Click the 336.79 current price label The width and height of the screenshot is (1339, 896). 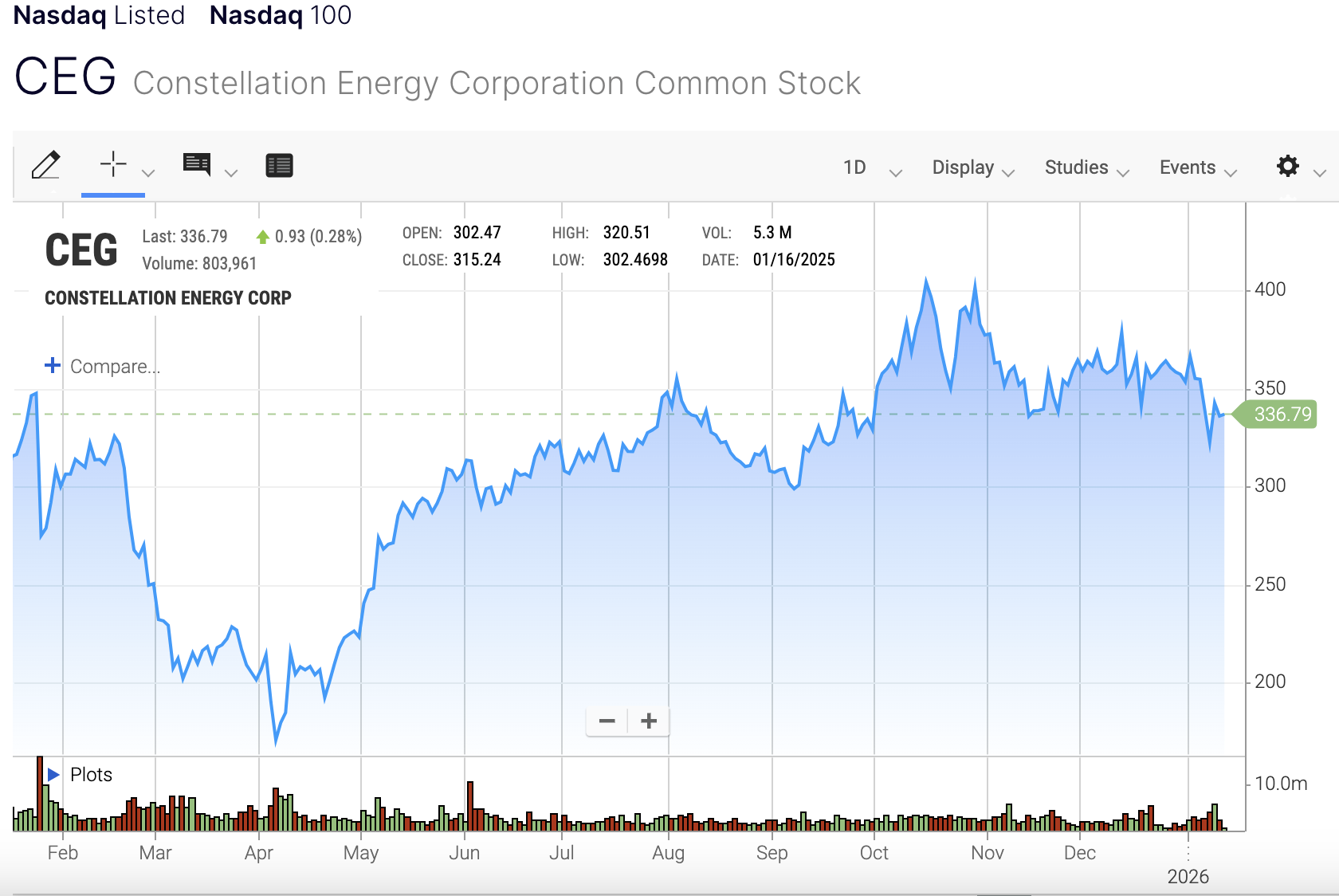(1282, 415)
